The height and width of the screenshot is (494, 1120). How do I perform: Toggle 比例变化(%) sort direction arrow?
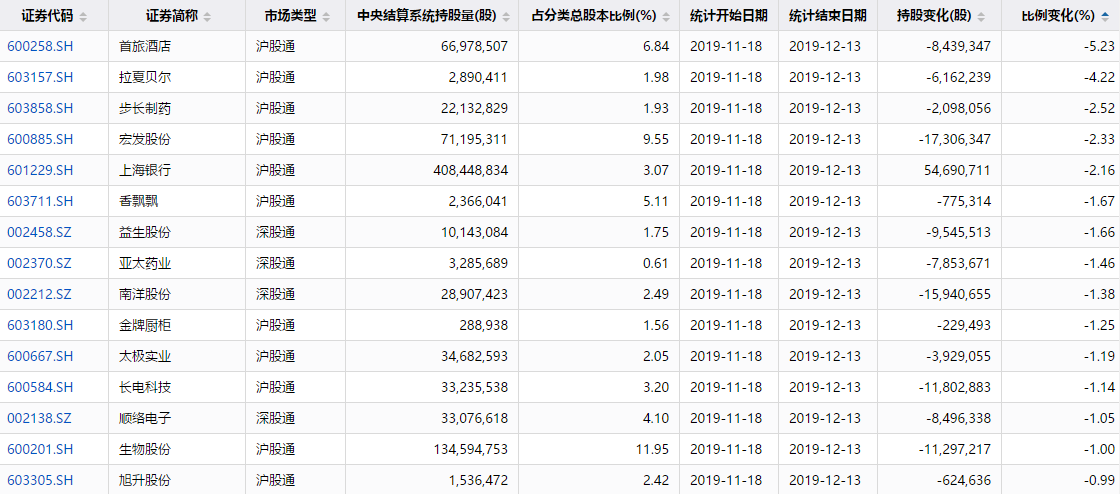(x=1106, y=16)
